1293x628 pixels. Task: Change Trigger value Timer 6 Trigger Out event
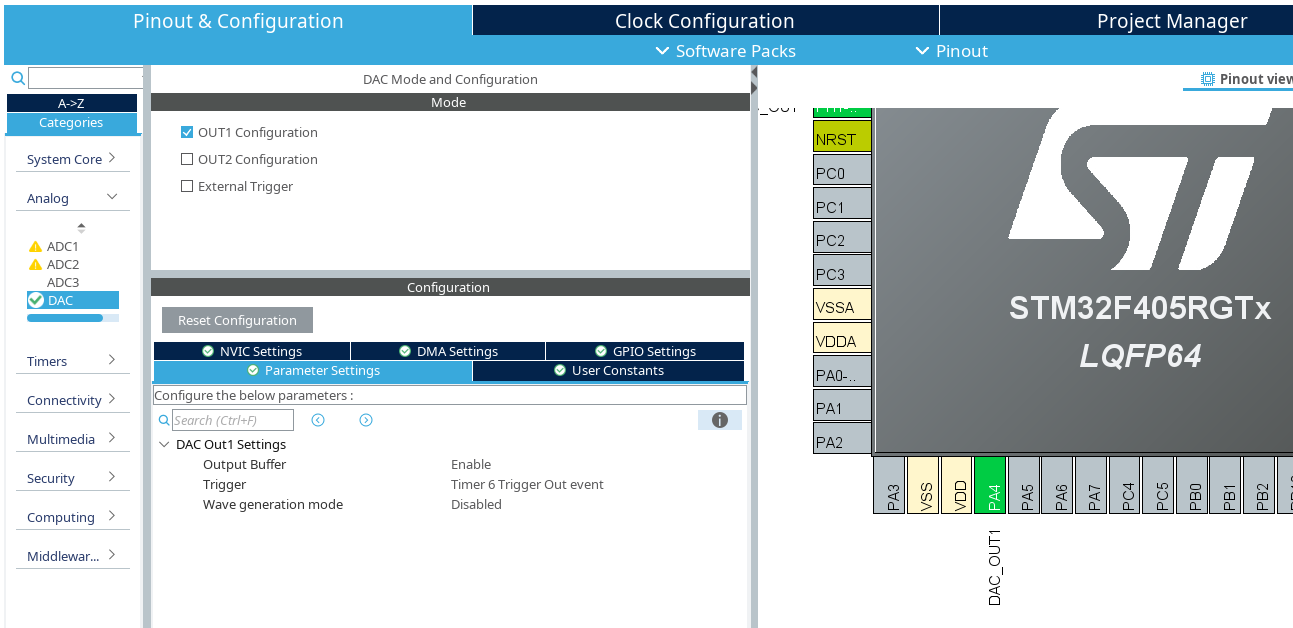point(527,484)
